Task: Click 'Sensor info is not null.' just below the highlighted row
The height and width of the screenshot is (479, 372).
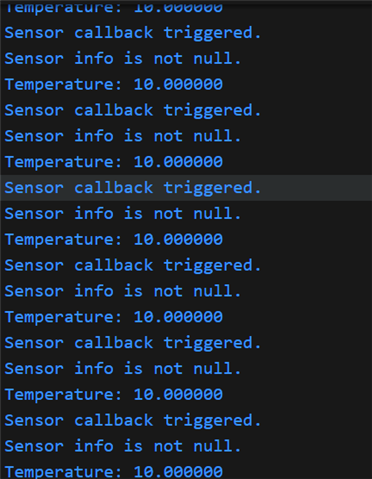Action: (x=123, y=214)
